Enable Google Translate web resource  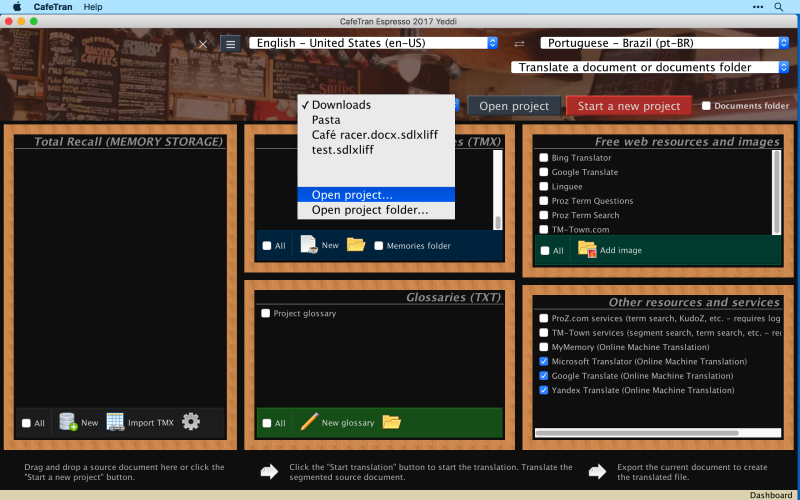tap(544, 172)
